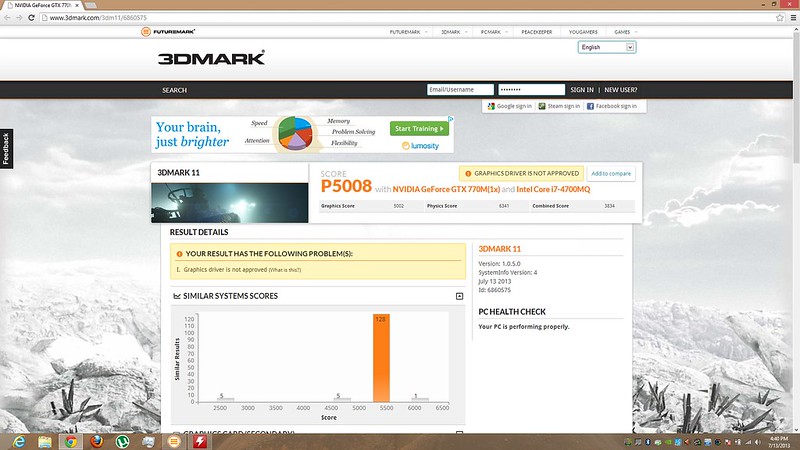This screenshot has height=450, width=800.
Task: Click the NEW USER? link
Action: 620,90
